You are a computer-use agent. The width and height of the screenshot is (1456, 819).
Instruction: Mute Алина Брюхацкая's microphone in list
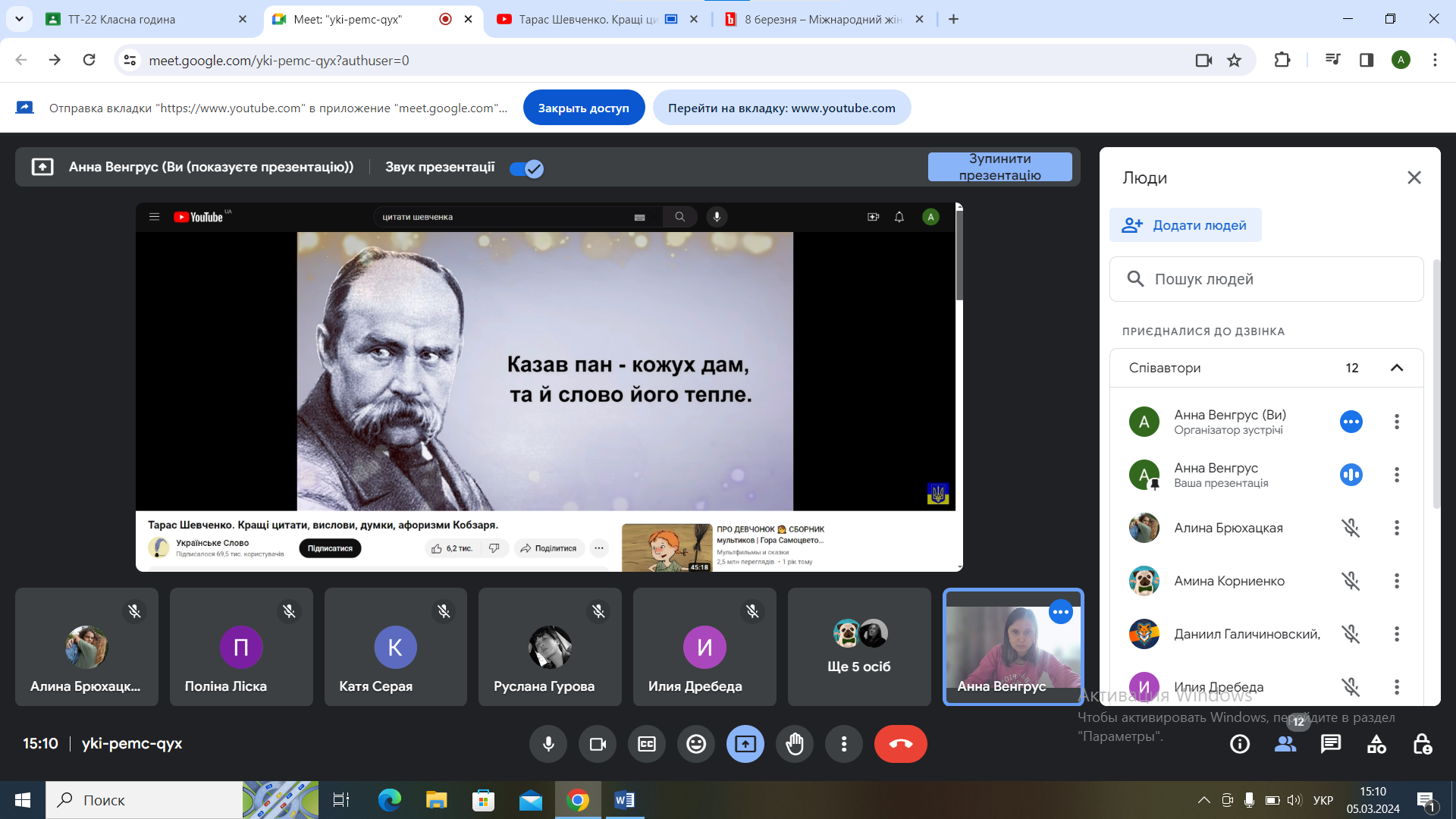pyautogui.click(x=1351, y=528)
